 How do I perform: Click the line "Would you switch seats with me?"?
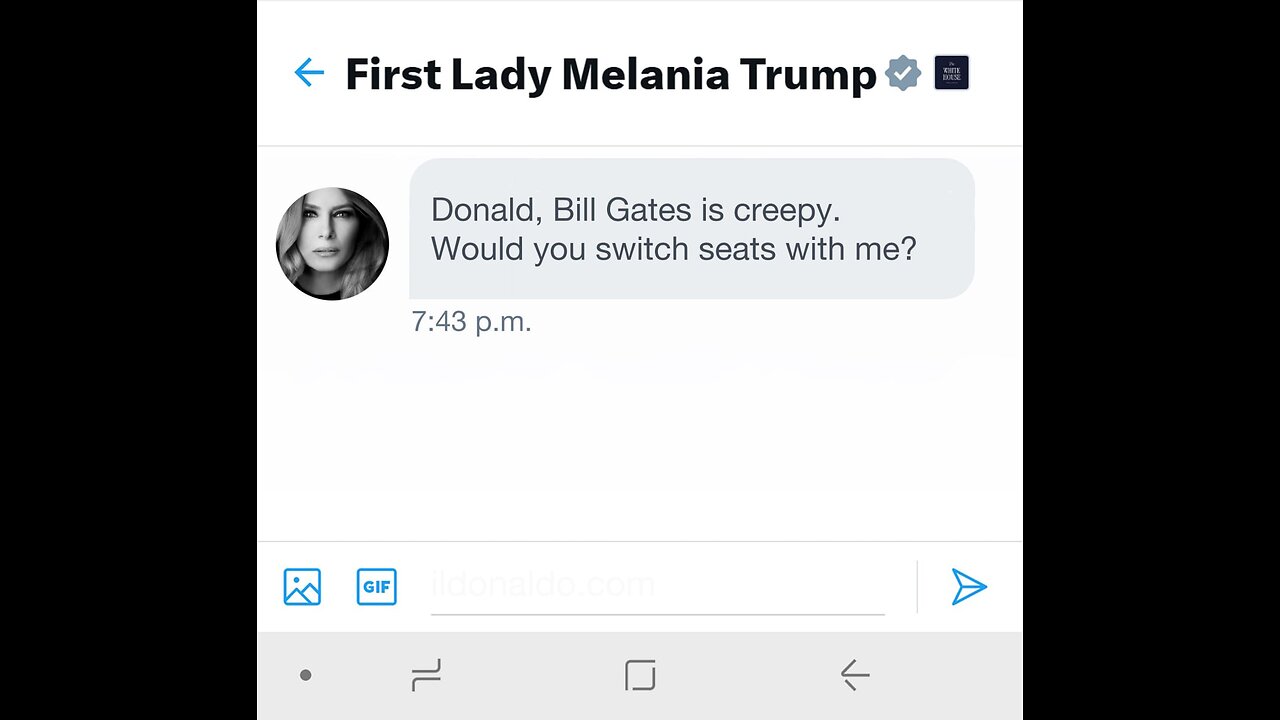pos(674,249)
